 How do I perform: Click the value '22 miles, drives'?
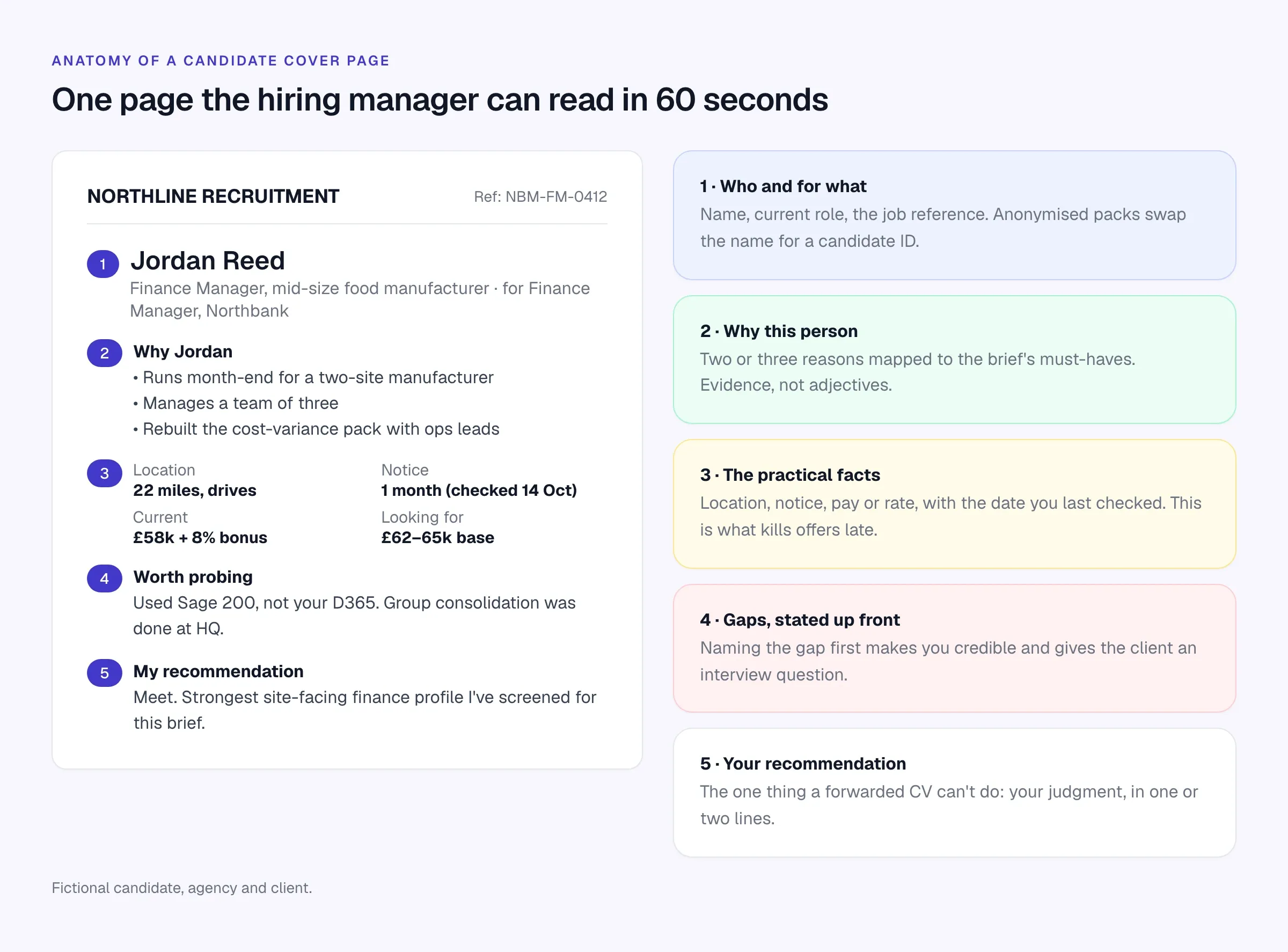195,490
